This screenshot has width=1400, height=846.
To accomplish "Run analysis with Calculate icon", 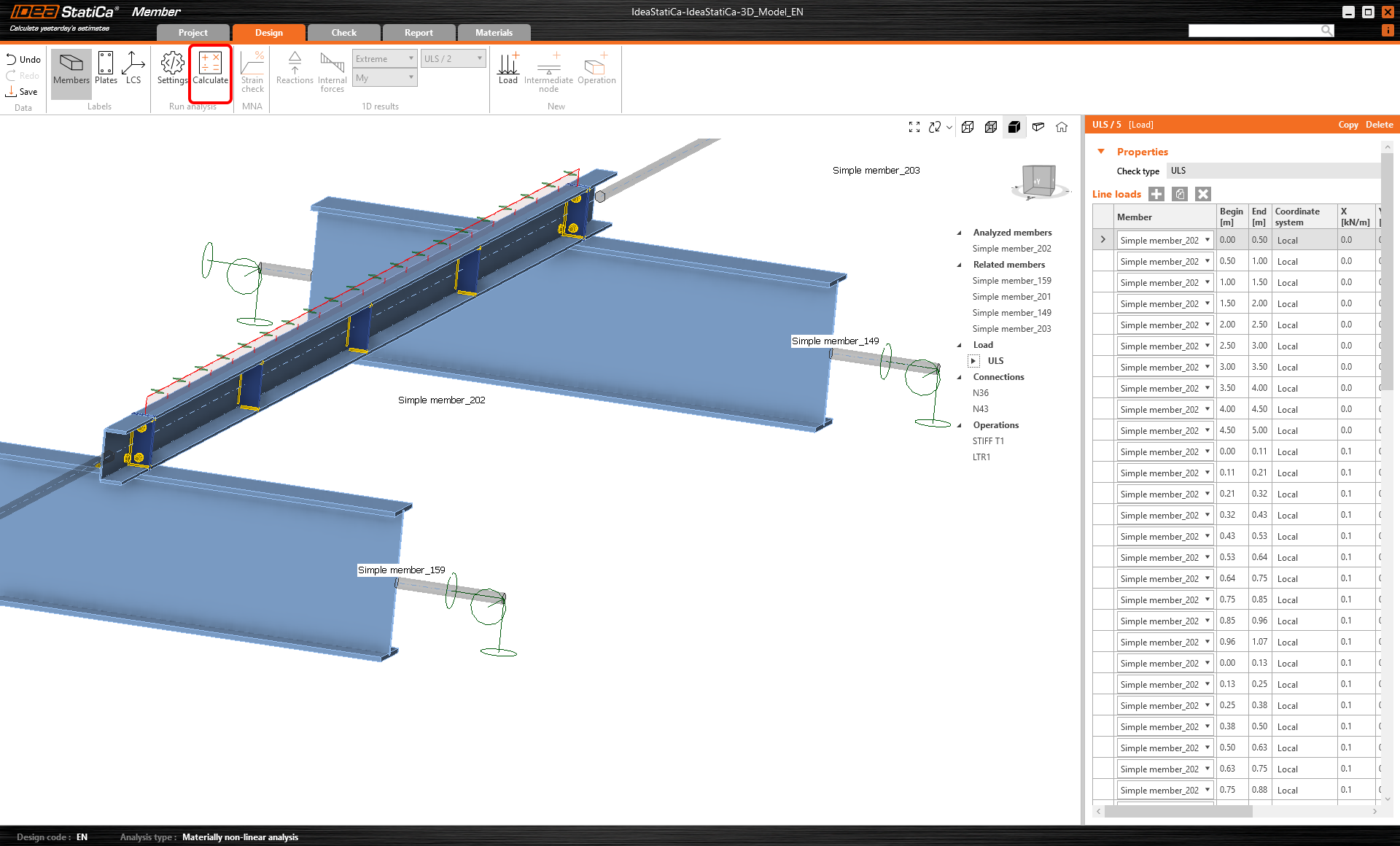I will point(210,69).
